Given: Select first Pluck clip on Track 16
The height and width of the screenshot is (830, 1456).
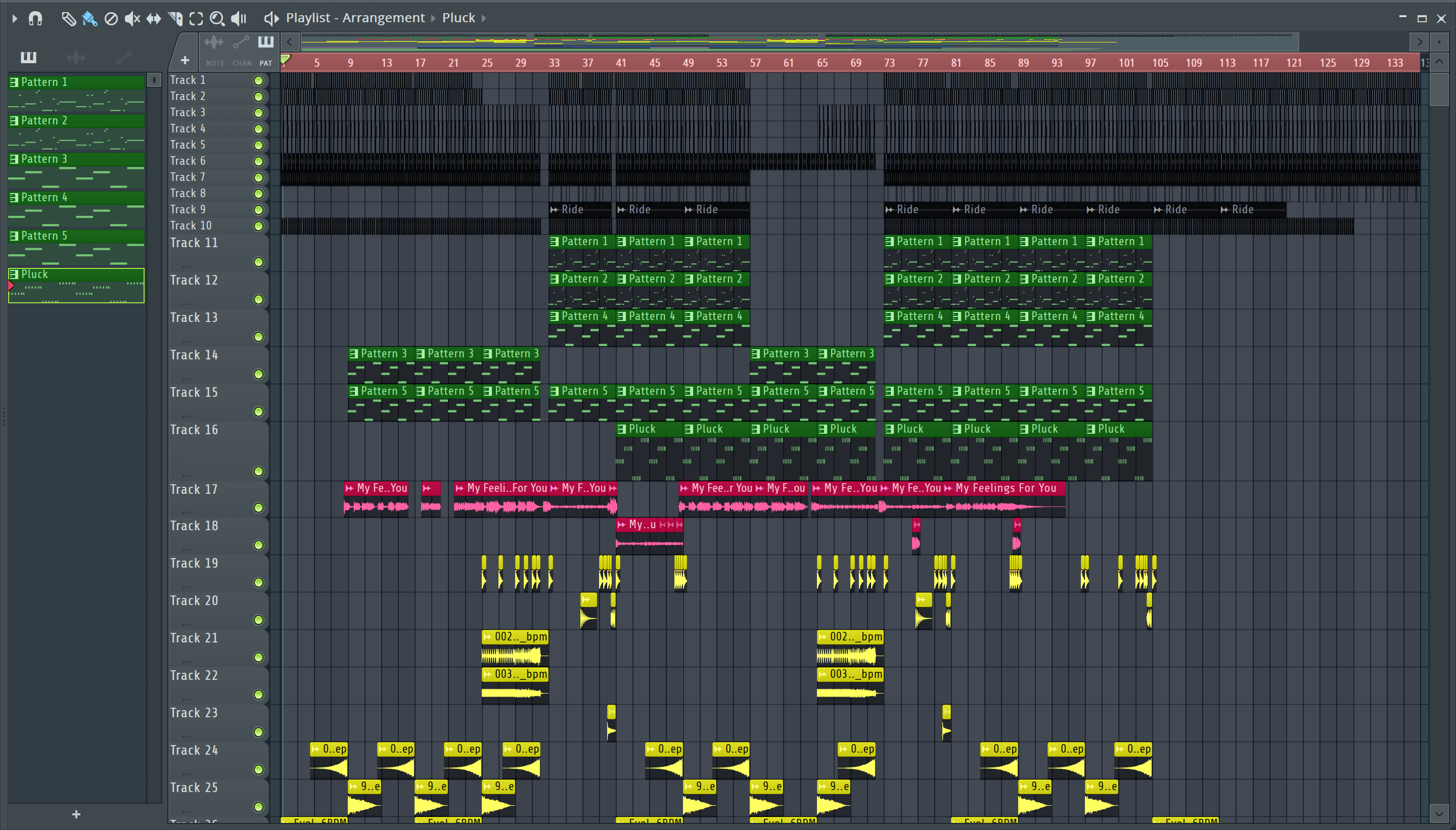Looking at the screenshot, I should pyautogui.click(x=649, y=452).
